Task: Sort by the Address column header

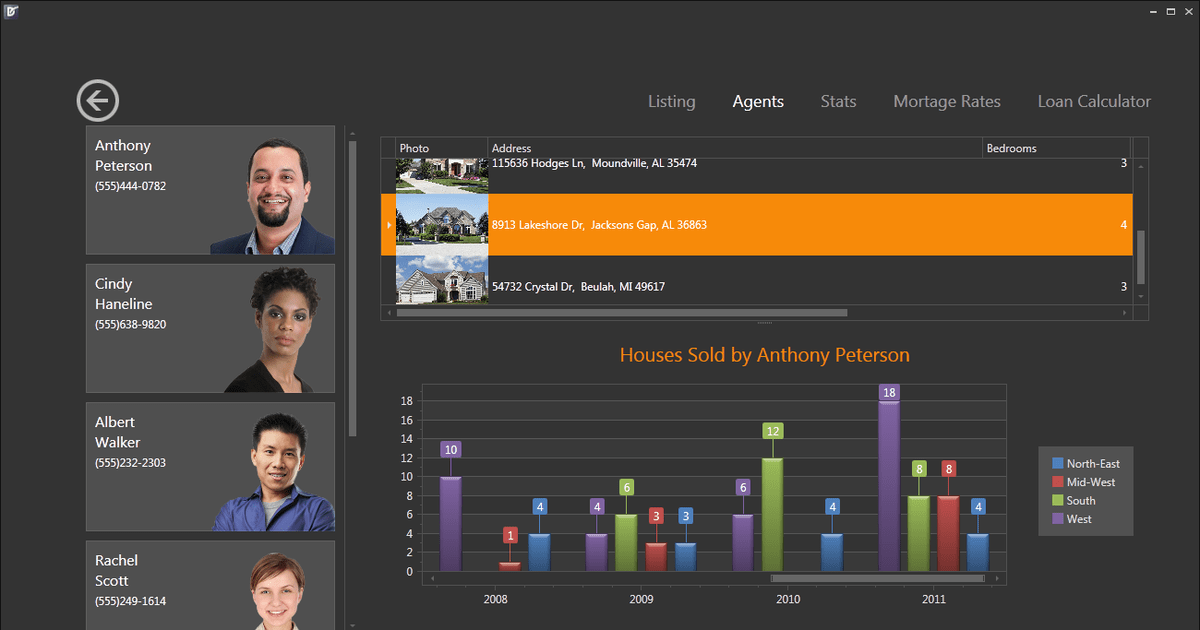Action: tap(735, 148)
